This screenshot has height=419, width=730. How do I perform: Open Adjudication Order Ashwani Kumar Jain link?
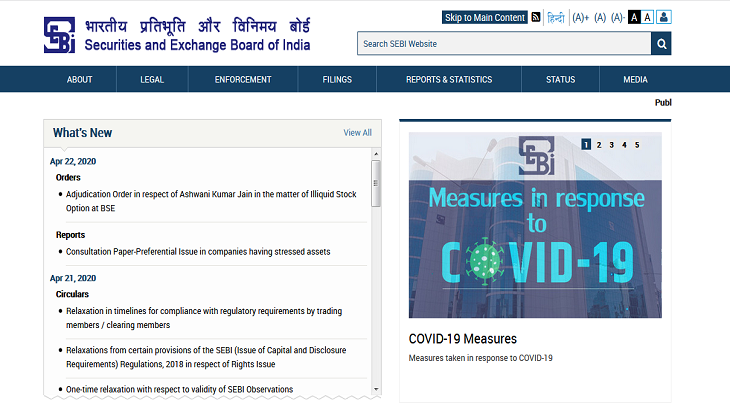point(211,201)
